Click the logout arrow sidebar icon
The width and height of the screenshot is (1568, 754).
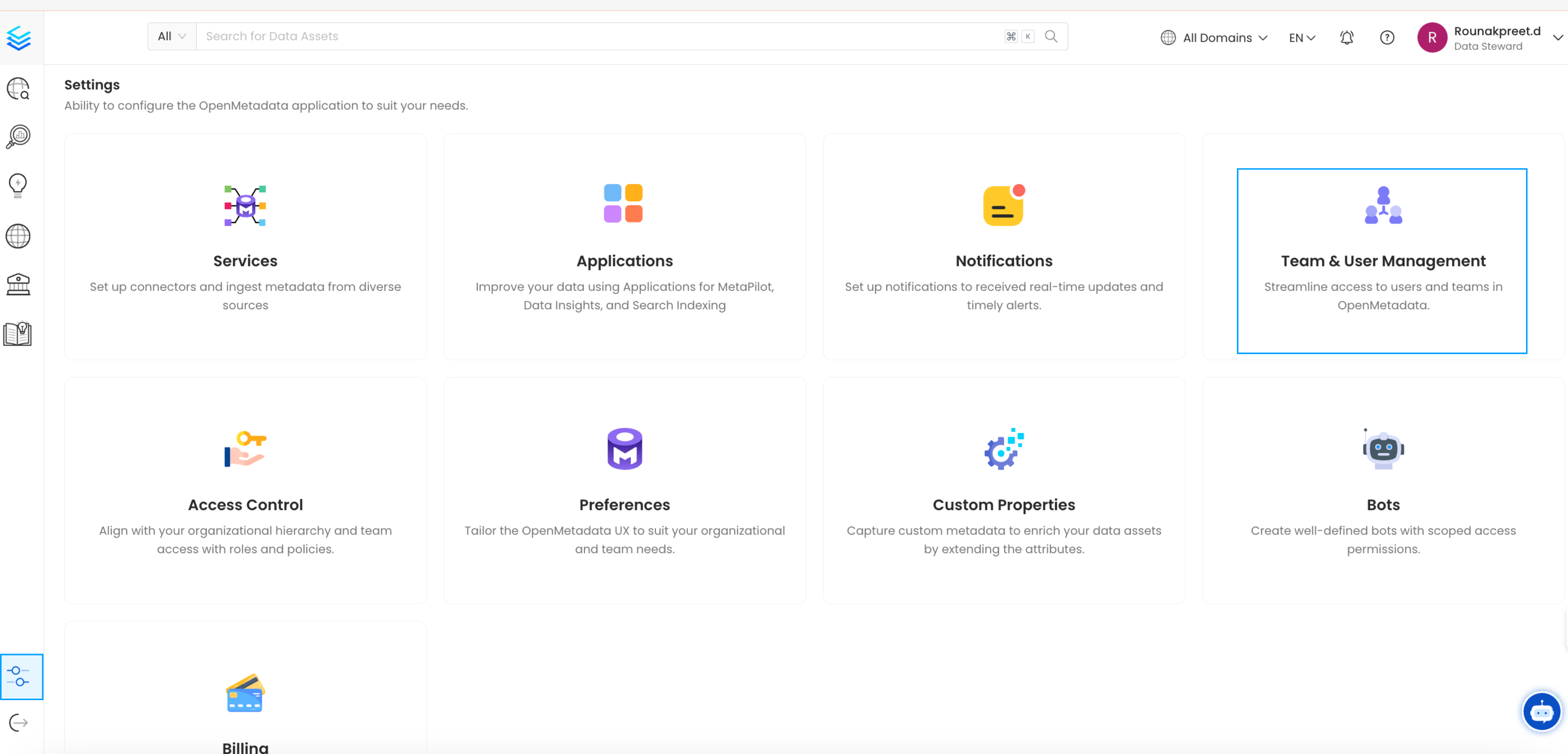click(18, 723)
